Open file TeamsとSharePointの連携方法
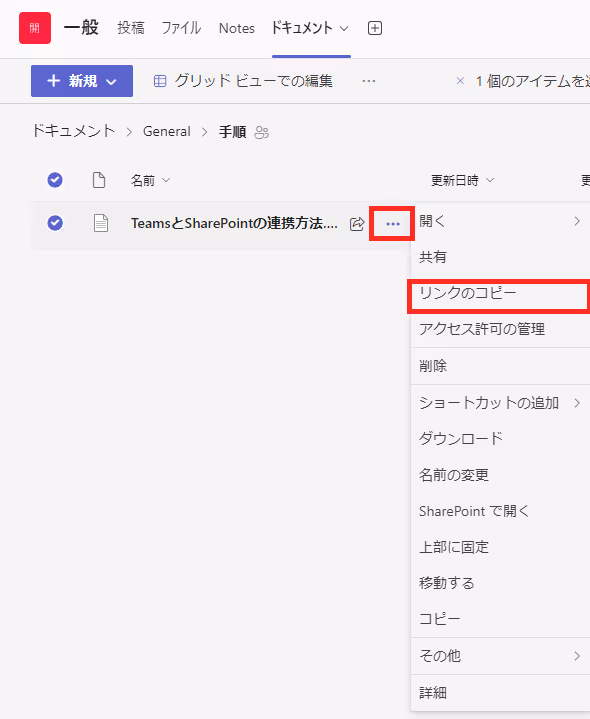This screenshot has width=590, height=719. point(234,223)
